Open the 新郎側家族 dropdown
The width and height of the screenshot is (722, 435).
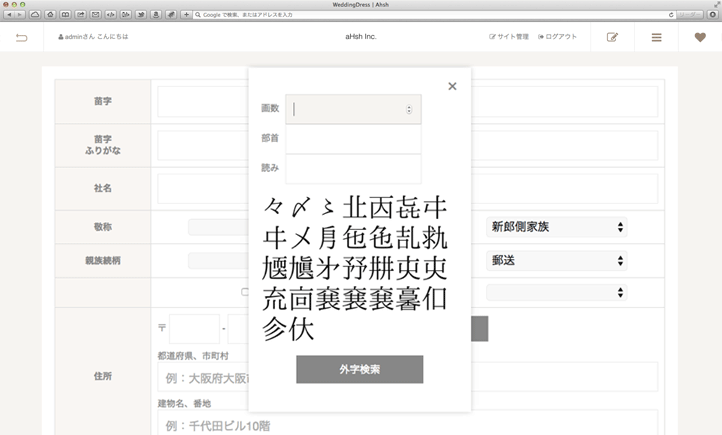(x=557, y=227)
